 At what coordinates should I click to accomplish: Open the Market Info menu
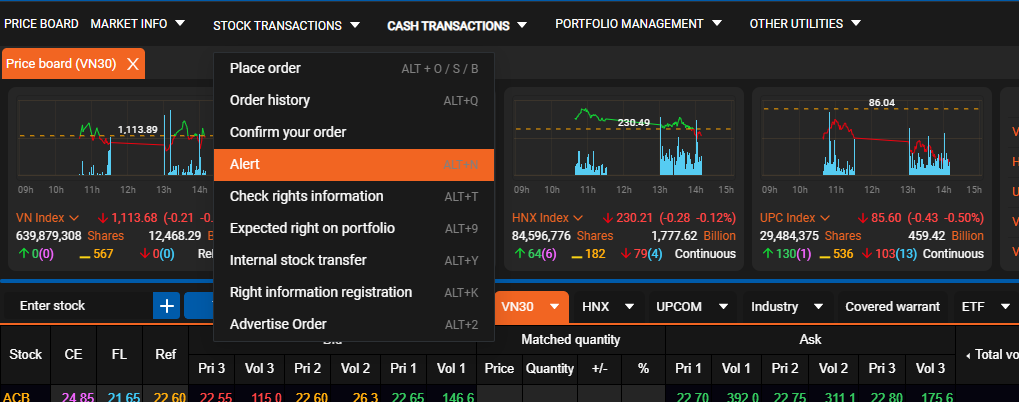(137, 23)
